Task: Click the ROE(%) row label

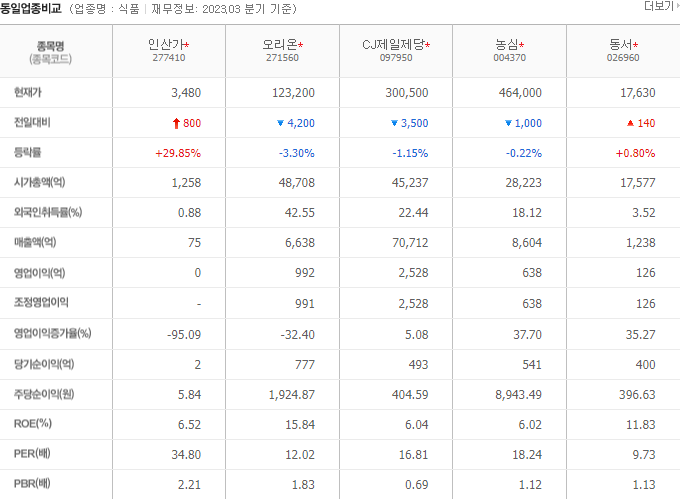Action: pos(33,424)
